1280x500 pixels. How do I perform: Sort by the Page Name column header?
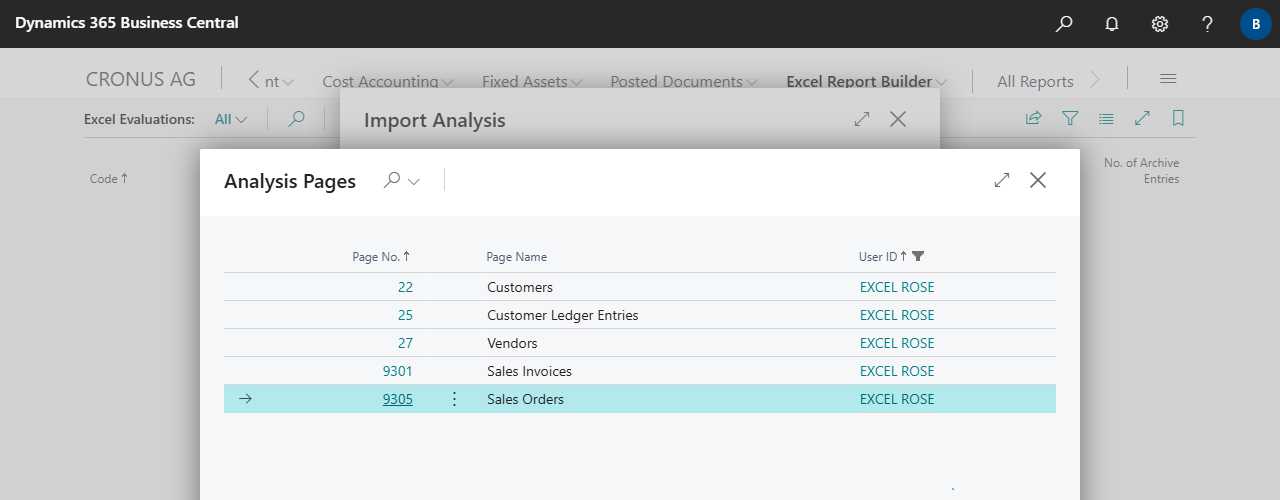click(x=517, y=257)
